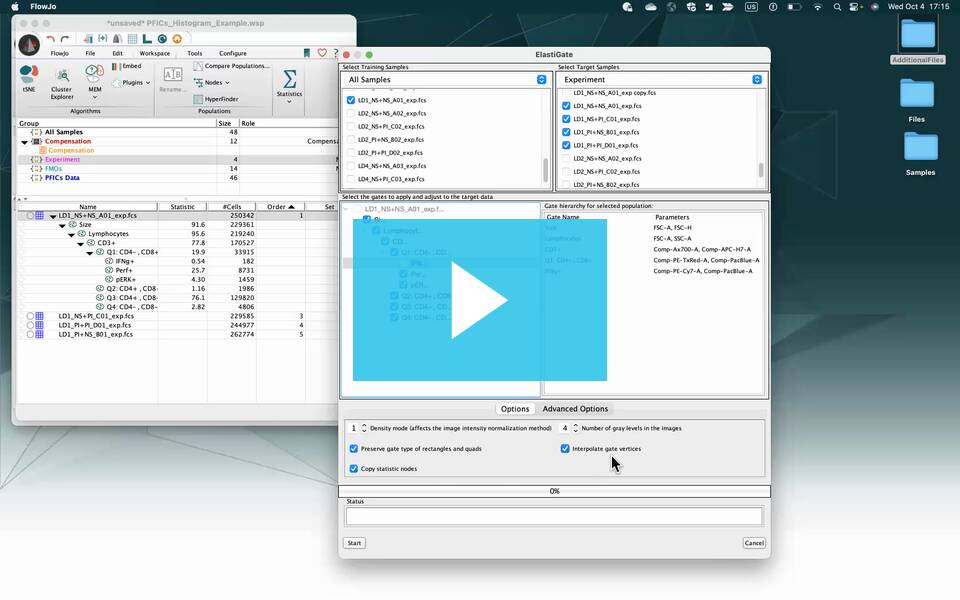This screenshot has width=960, height=600.
Task: Select the Tools ribbon tab
Action: pyautogui.click(x=195, y=53)
